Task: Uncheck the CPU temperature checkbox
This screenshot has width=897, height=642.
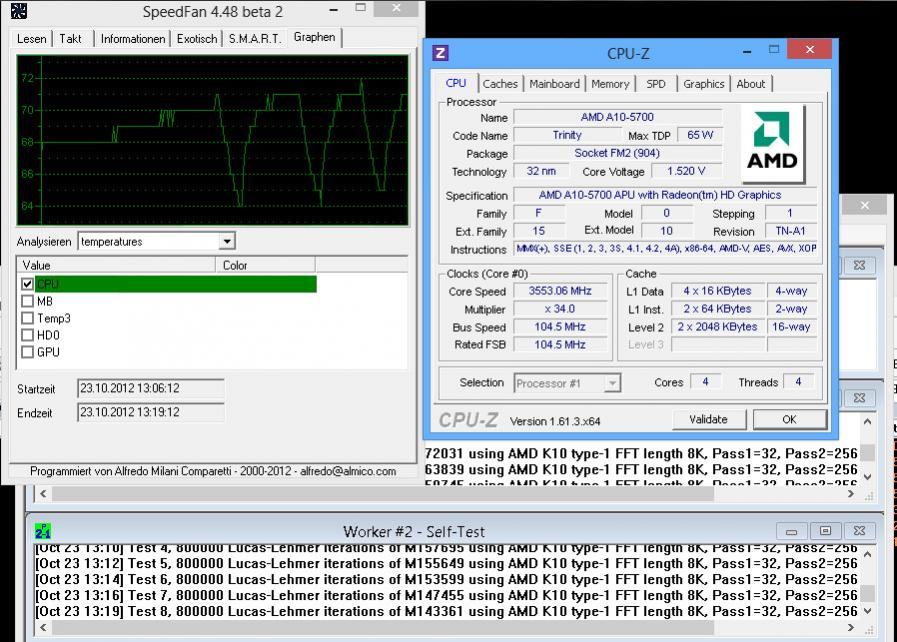Action: [27, 284]
